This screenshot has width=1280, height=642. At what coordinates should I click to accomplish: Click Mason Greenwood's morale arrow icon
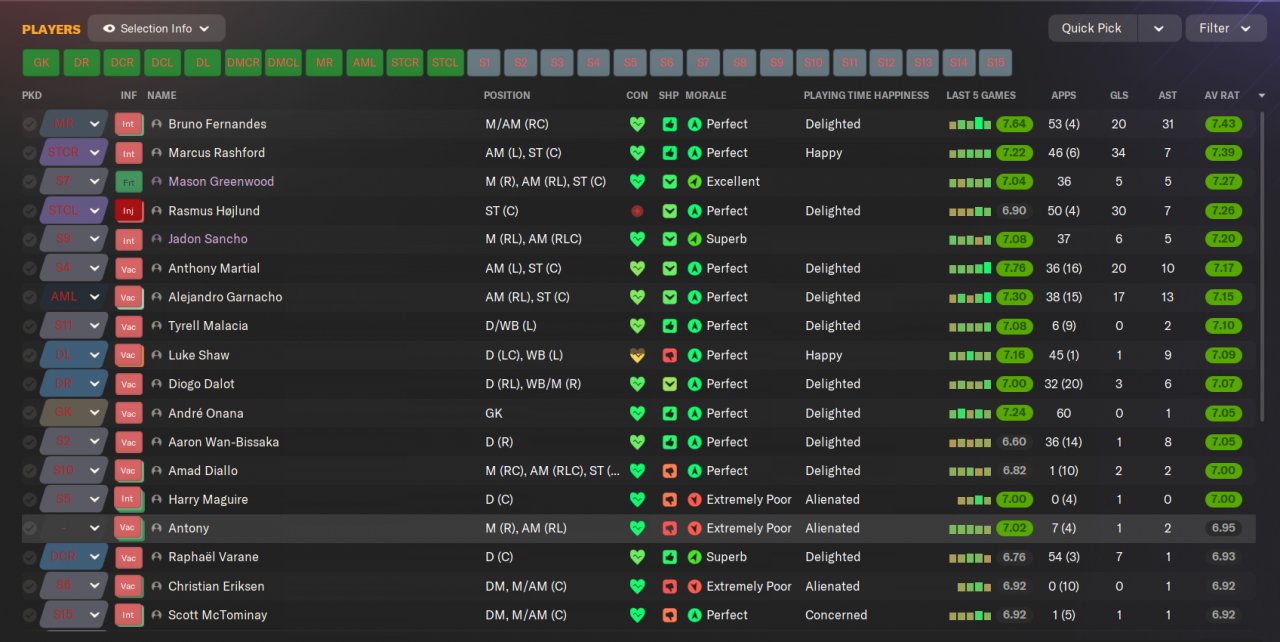[x=694, y=182]
